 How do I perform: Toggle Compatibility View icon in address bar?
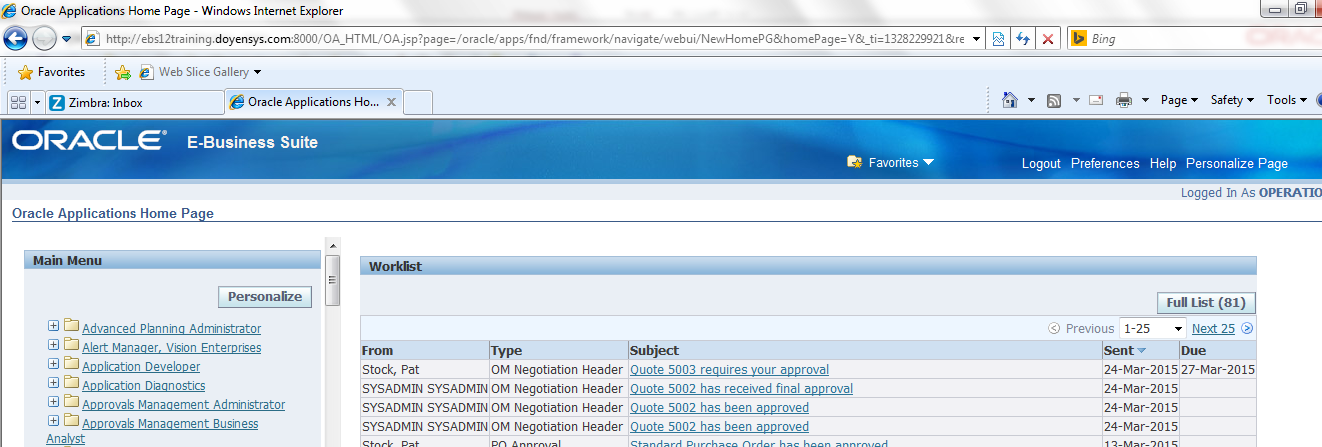tap(998, 39)
